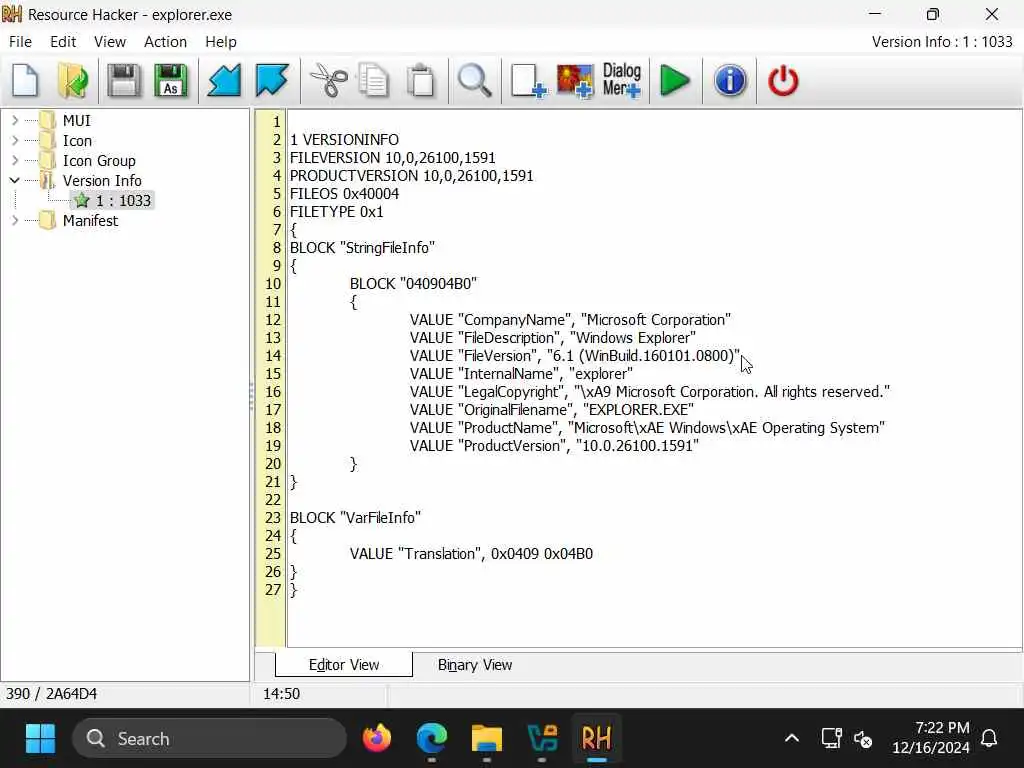
Task: Add image resource using the flower-picture icon
Action: [575, 81]
